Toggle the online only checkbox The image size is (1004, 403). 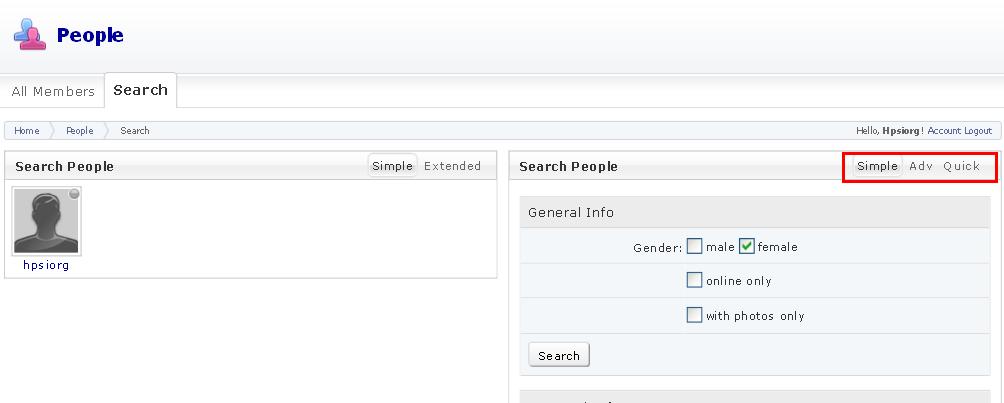pos(694,280)
